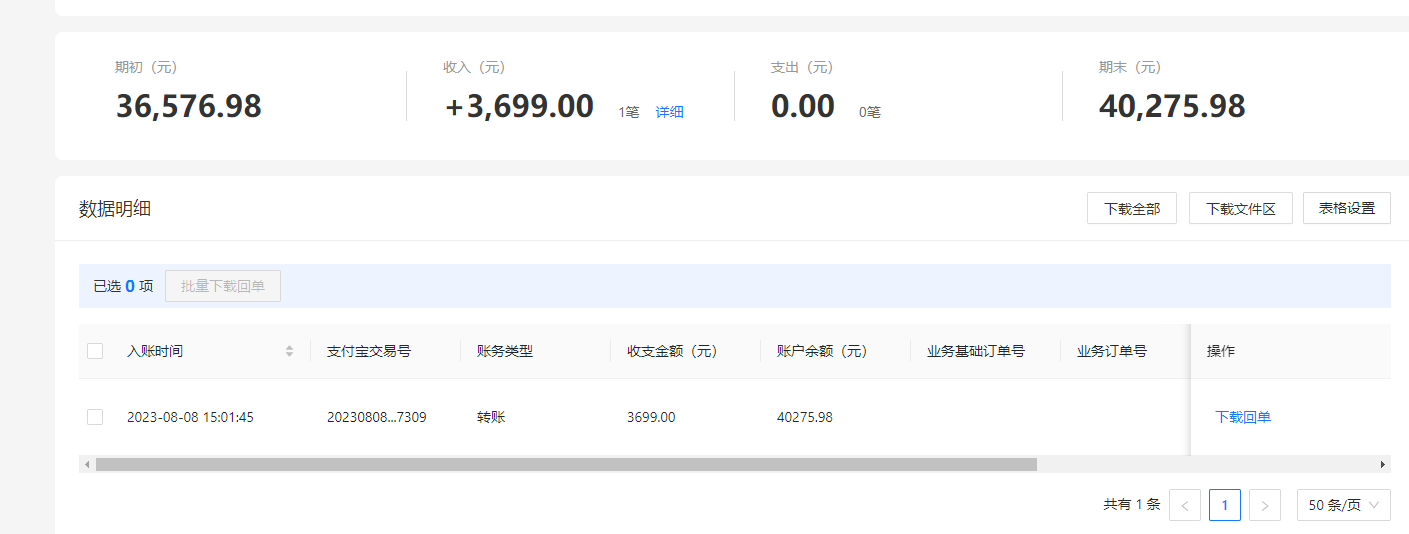The width and height of the screenshot is (1409, 534).
Task: Click the 1笔 income count label
Action: pyautogui.click(x=629, y=112)
